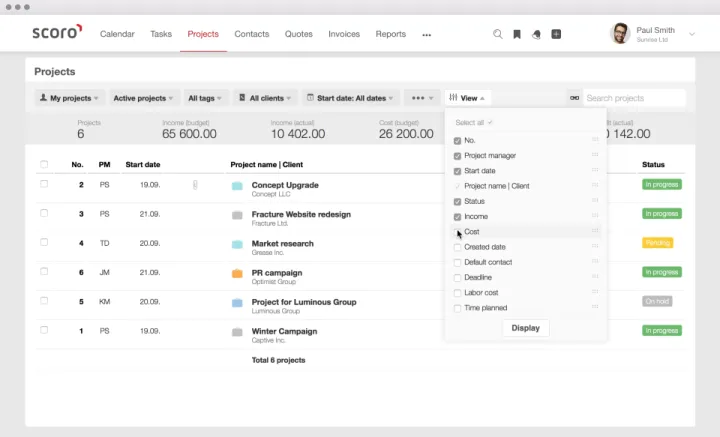Screen dimensions: 720x437
Task: Tick the Deadline column checkbox
Action: 458,278
